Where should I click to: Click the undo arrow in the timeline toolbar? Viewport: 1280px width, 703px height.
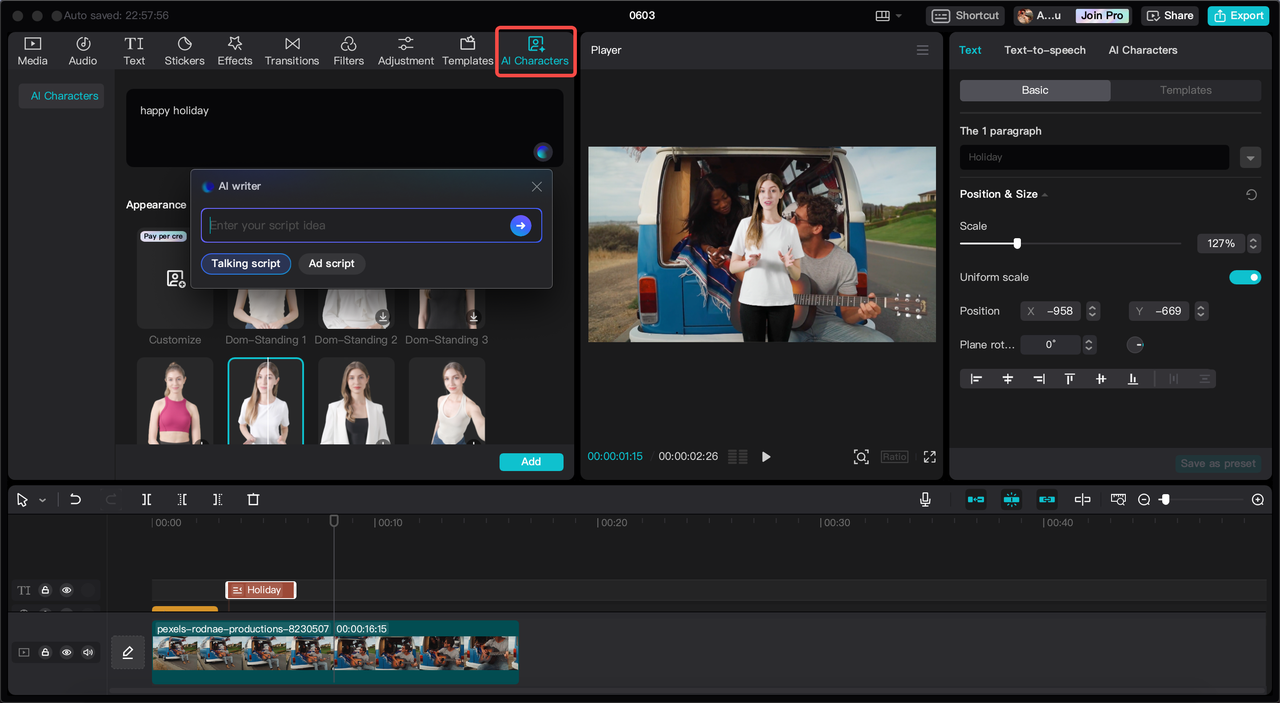75,499
